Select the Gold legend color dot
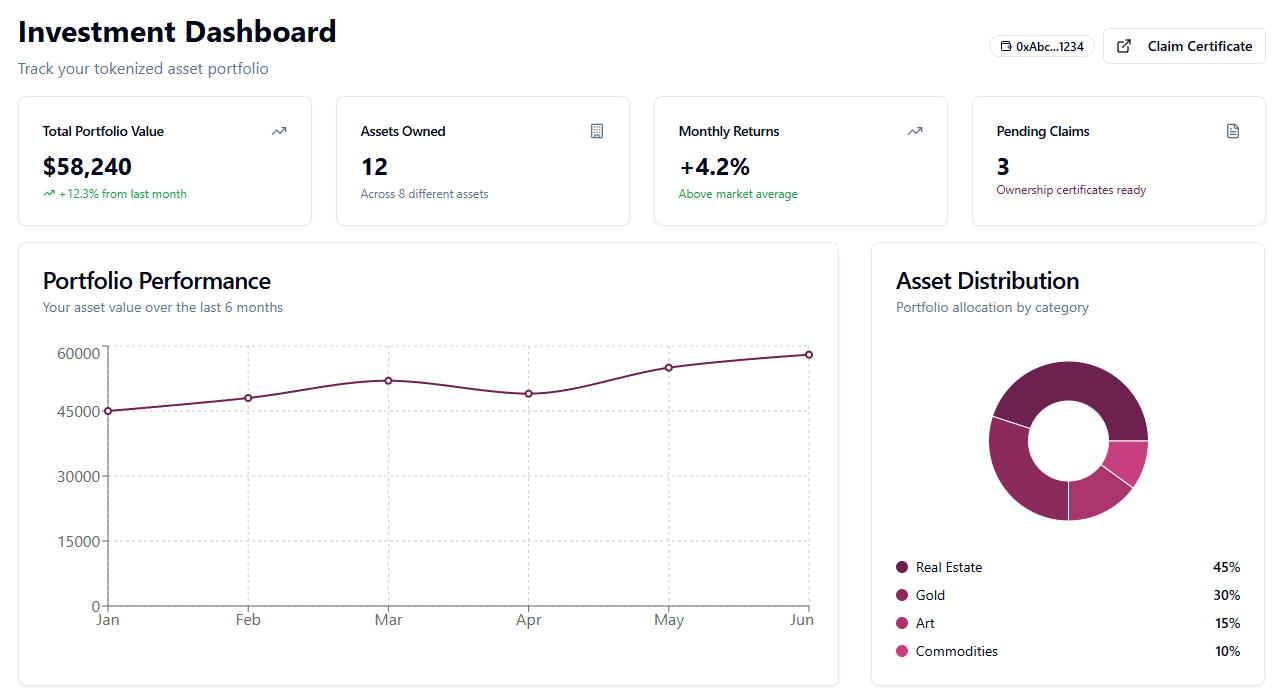 point(902,595)
